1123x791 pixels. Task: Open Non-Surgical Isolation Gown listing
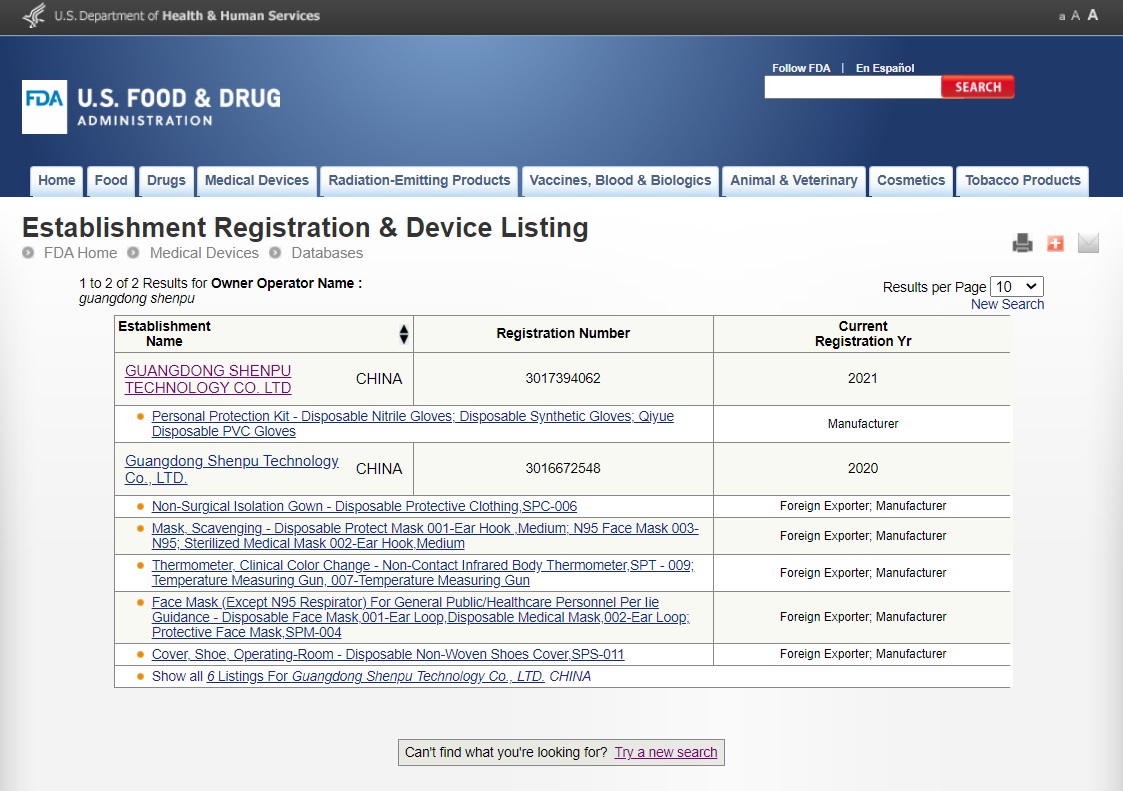(364, 507)
